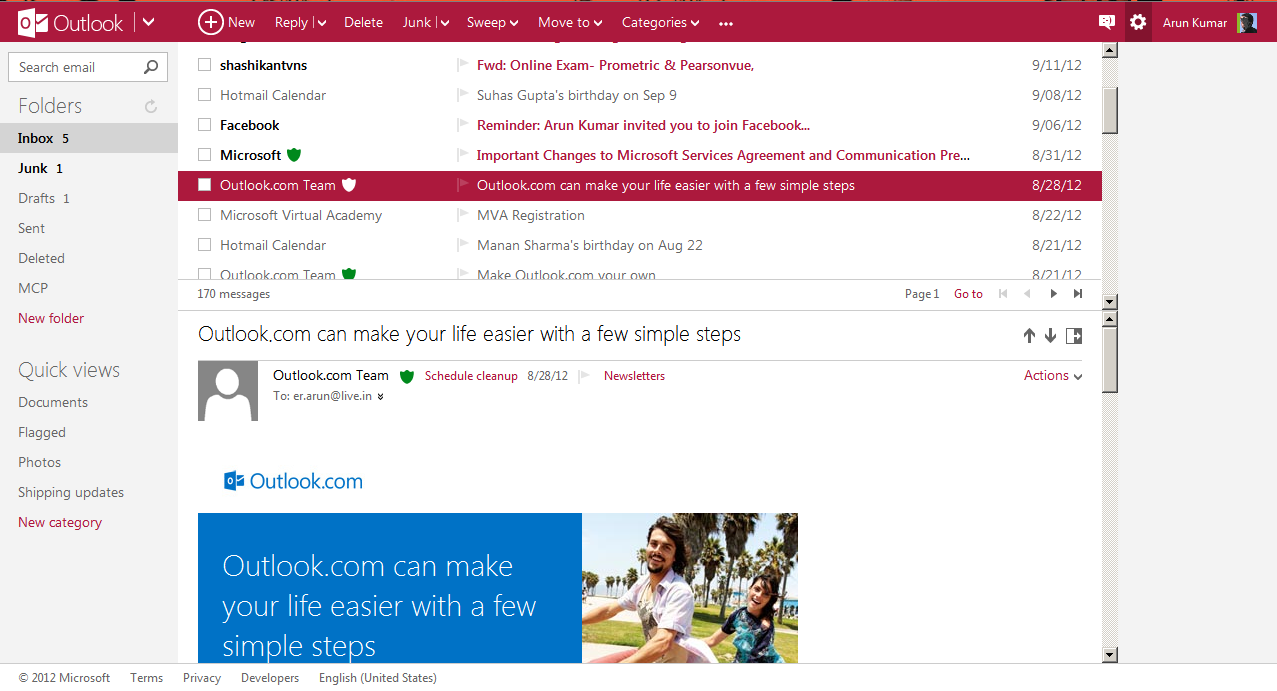Image resolution: width=1277 pixels, height=691 pixels.
Task: Tick checkbox for Facebook message
Action: [x=204, y=125]
